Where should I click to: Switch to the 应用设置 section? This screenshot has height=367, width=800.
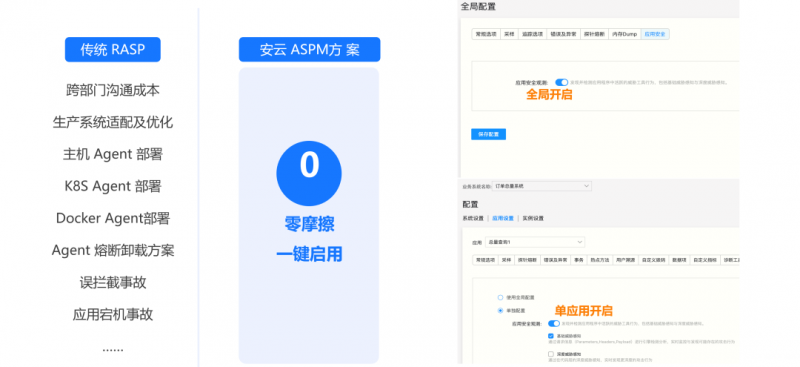point(503,218)
